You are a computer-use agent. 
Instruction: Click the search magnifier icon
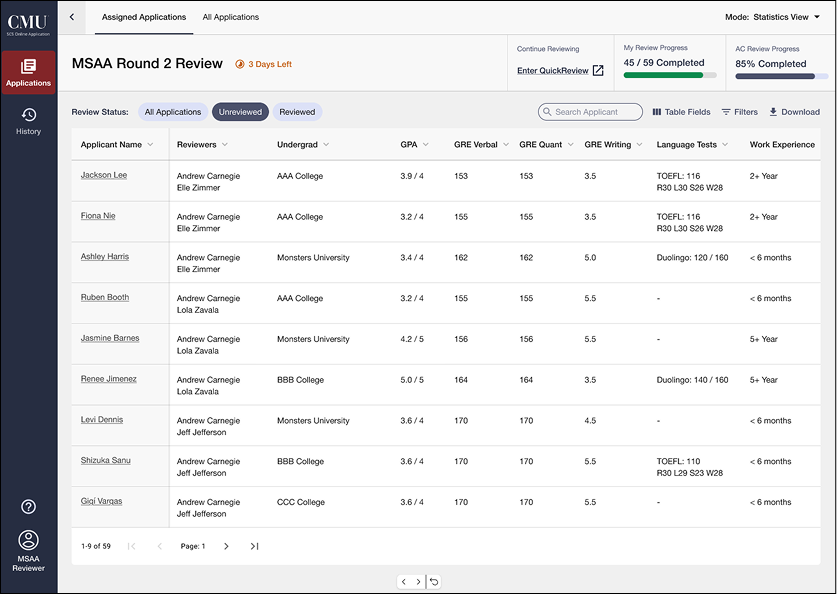click(x=547, y=112)
